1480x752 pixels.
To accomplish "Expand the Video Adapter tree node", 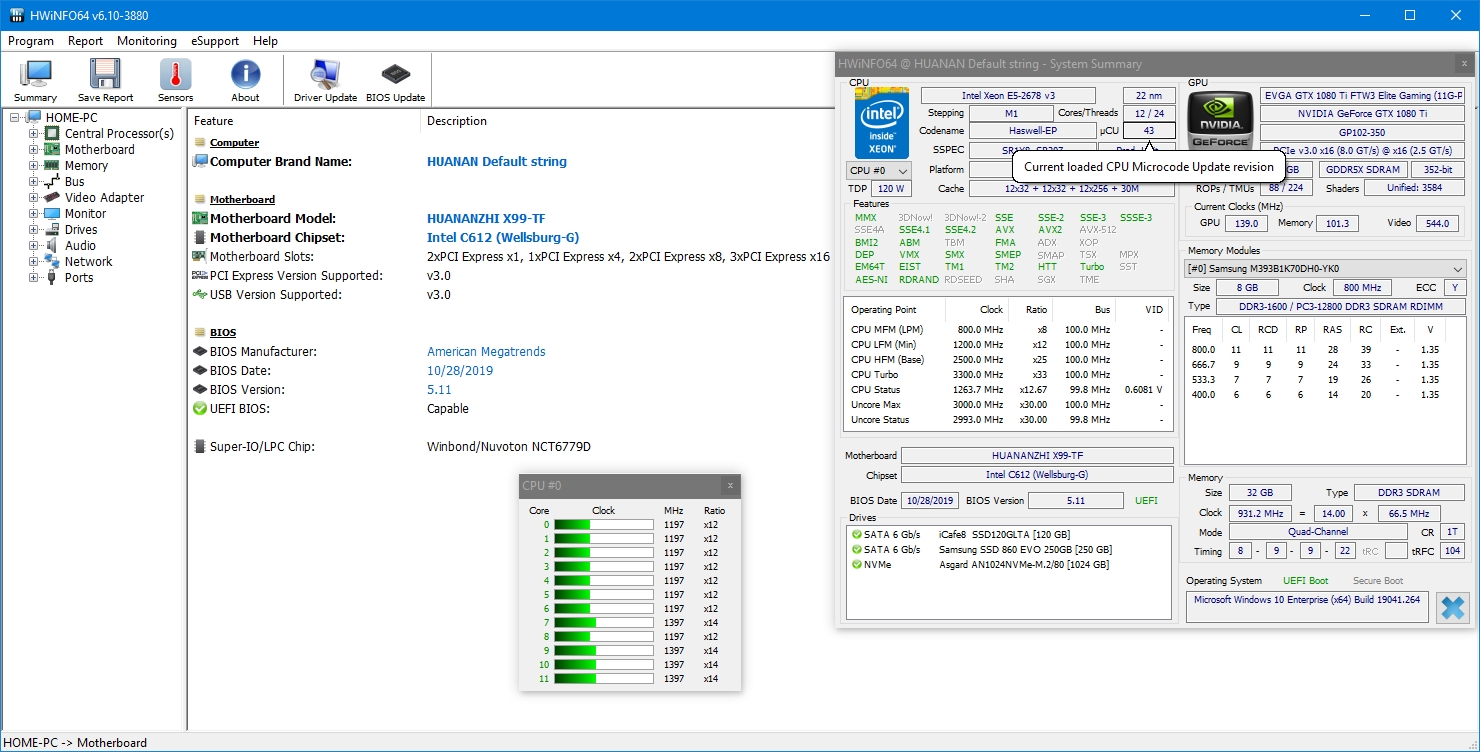I will pos(34,198).
